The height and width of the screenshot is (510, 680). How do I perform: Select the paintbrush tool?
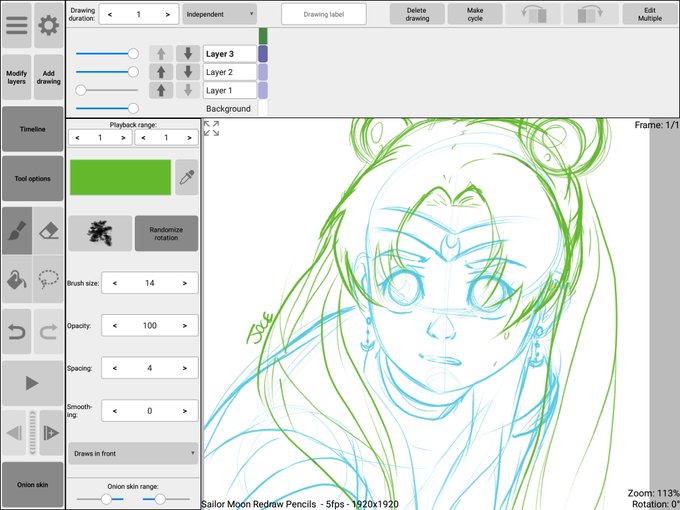17,231
